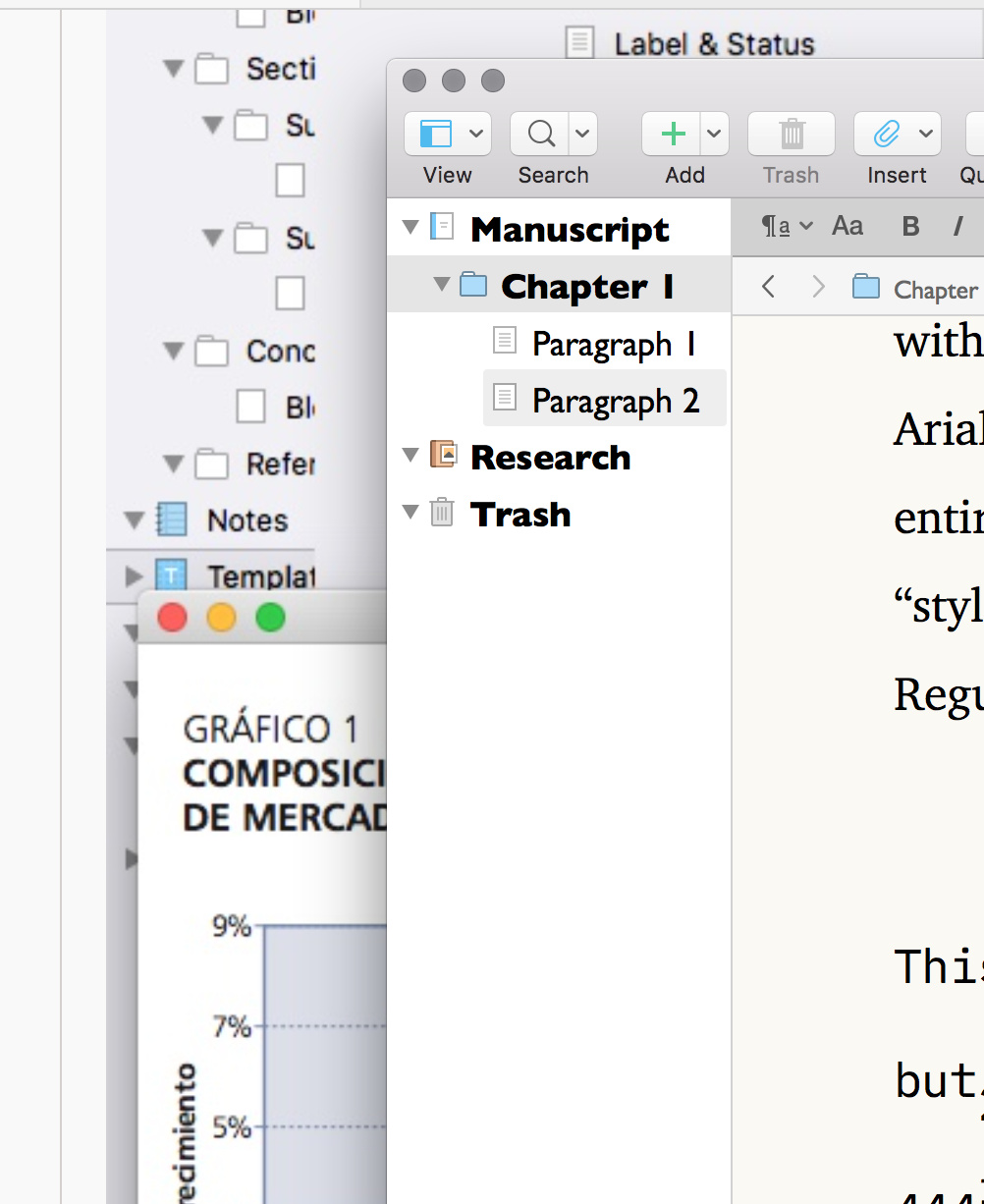Select the Conc folder in background binder

pyautogui.click(x=281, y=351)
